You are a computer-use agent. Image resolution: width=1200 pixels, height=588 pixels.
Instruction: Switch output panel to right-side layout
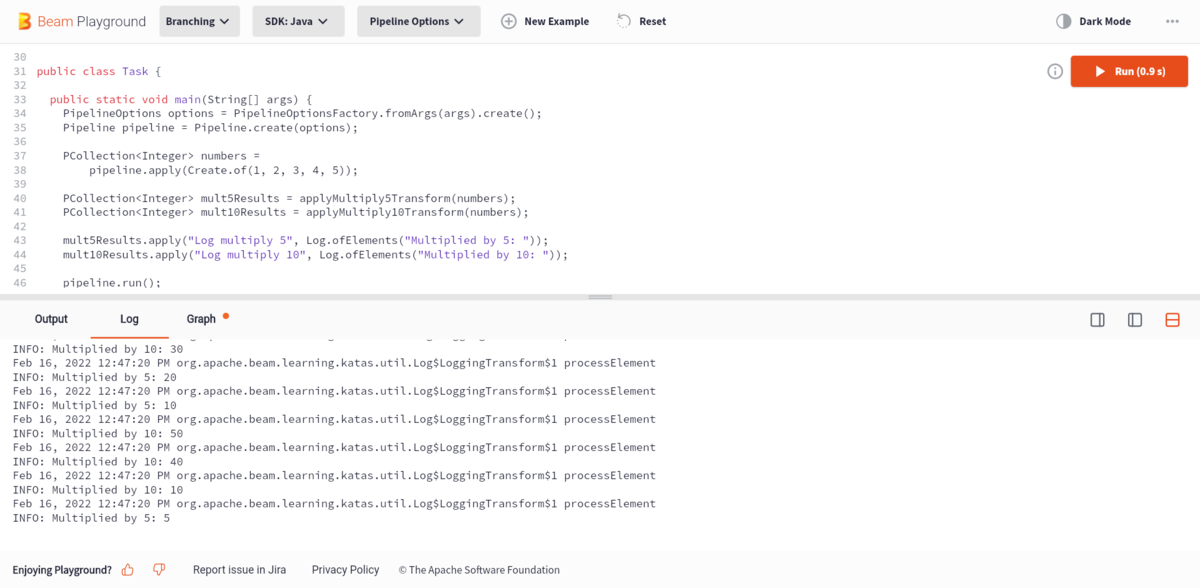tap(1097, 320)
